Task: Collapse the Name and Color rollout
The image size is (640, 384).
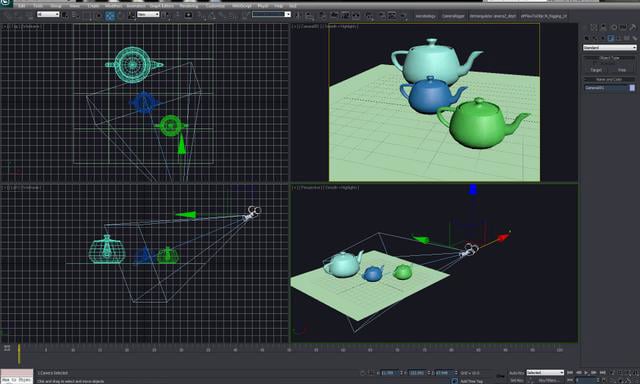Action: [x=609, y=80]
